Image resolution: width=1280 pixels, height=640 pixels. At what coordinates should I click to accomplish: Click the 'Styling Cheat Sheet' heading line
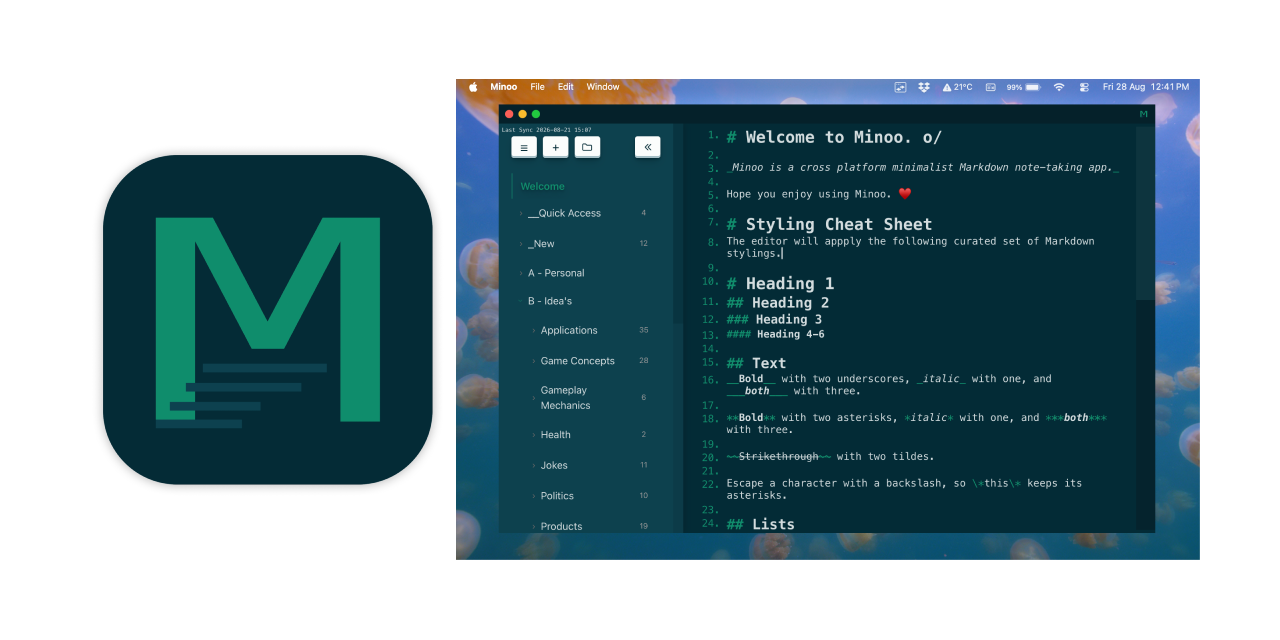pos(829,224)
